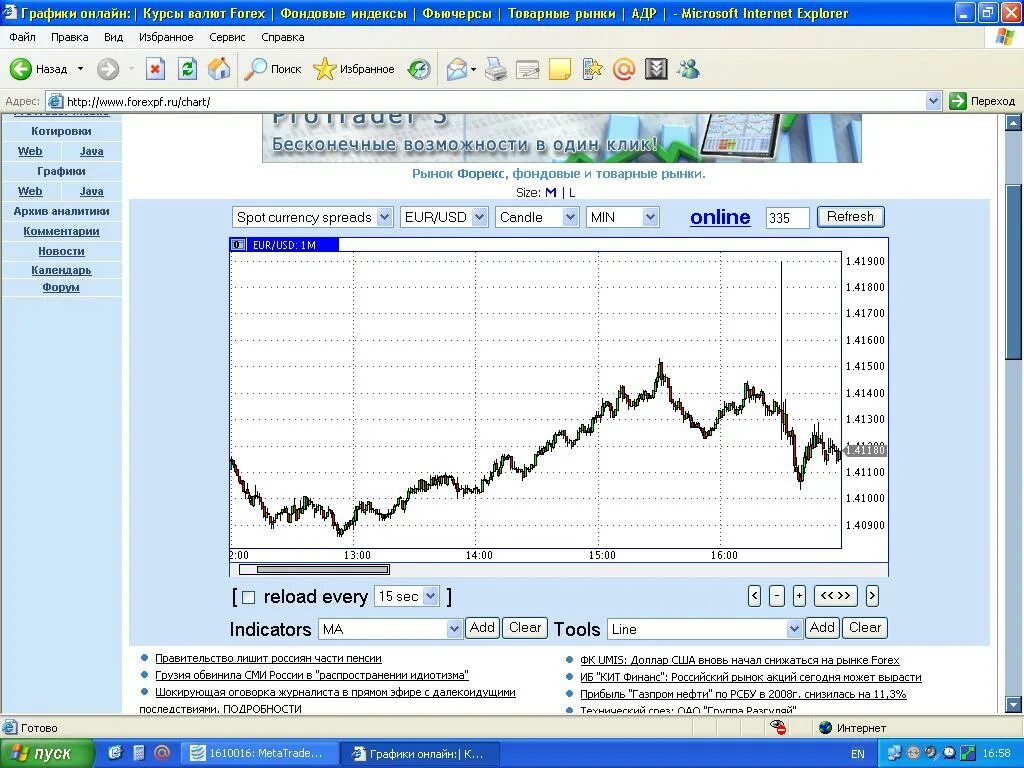
Task: Click the star document toolbar icon
Action: [x=592, y=69]
